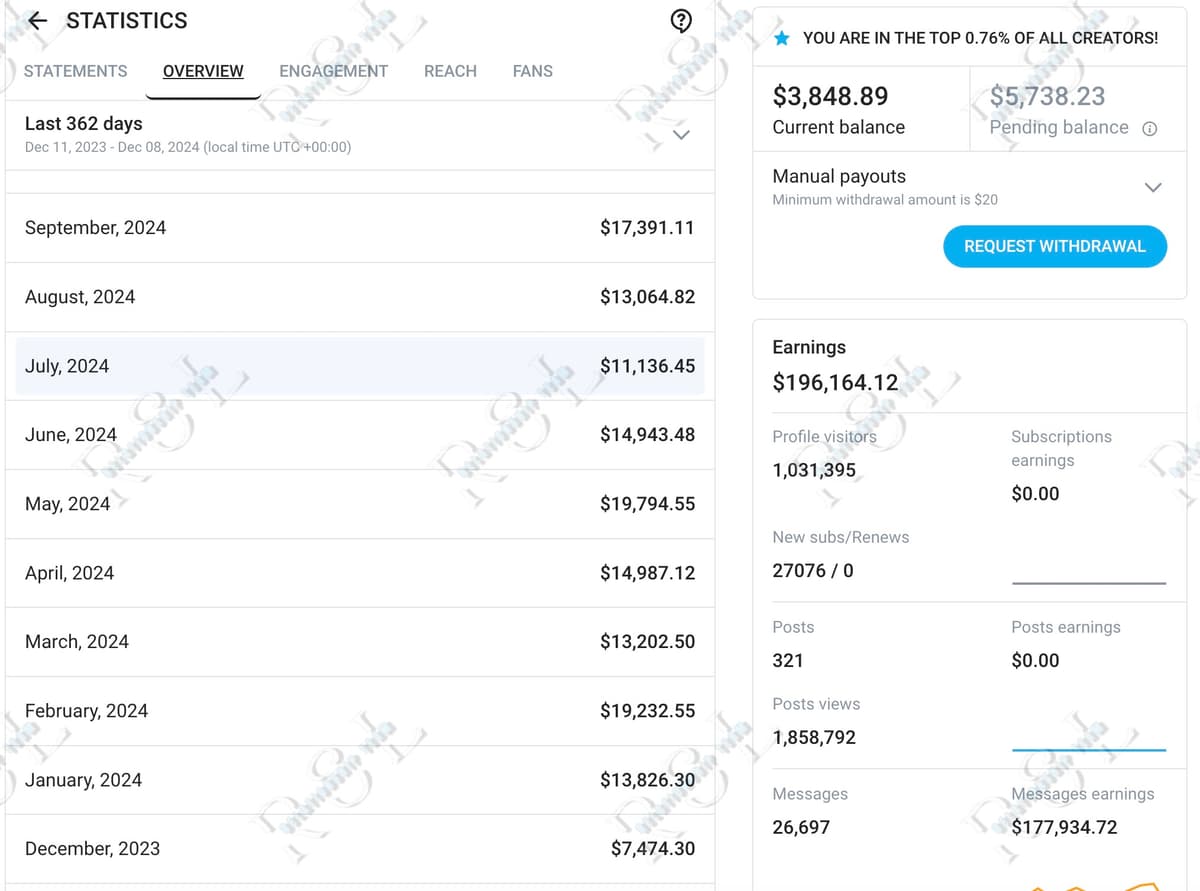Click the Posts views statistic

(814, 737)
